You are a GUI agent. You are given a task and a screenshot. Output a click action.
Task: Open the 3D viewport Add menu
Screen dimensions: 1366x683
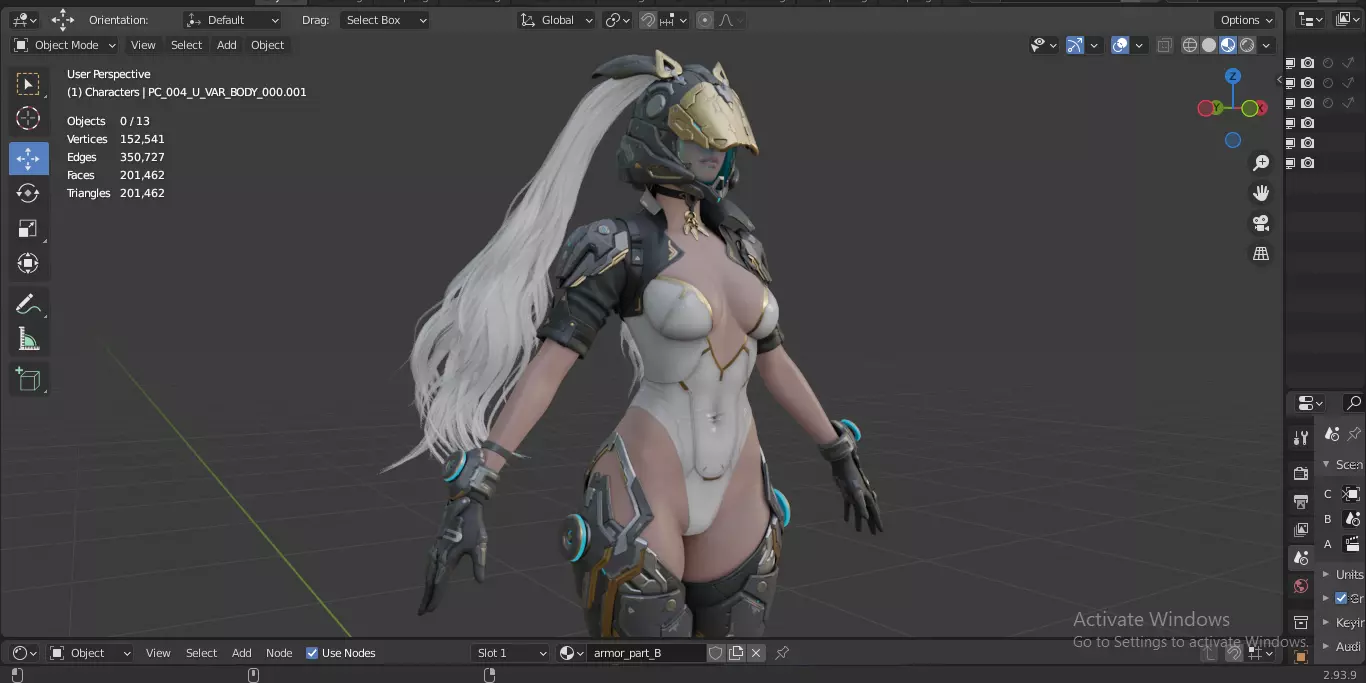click(227, 45)
